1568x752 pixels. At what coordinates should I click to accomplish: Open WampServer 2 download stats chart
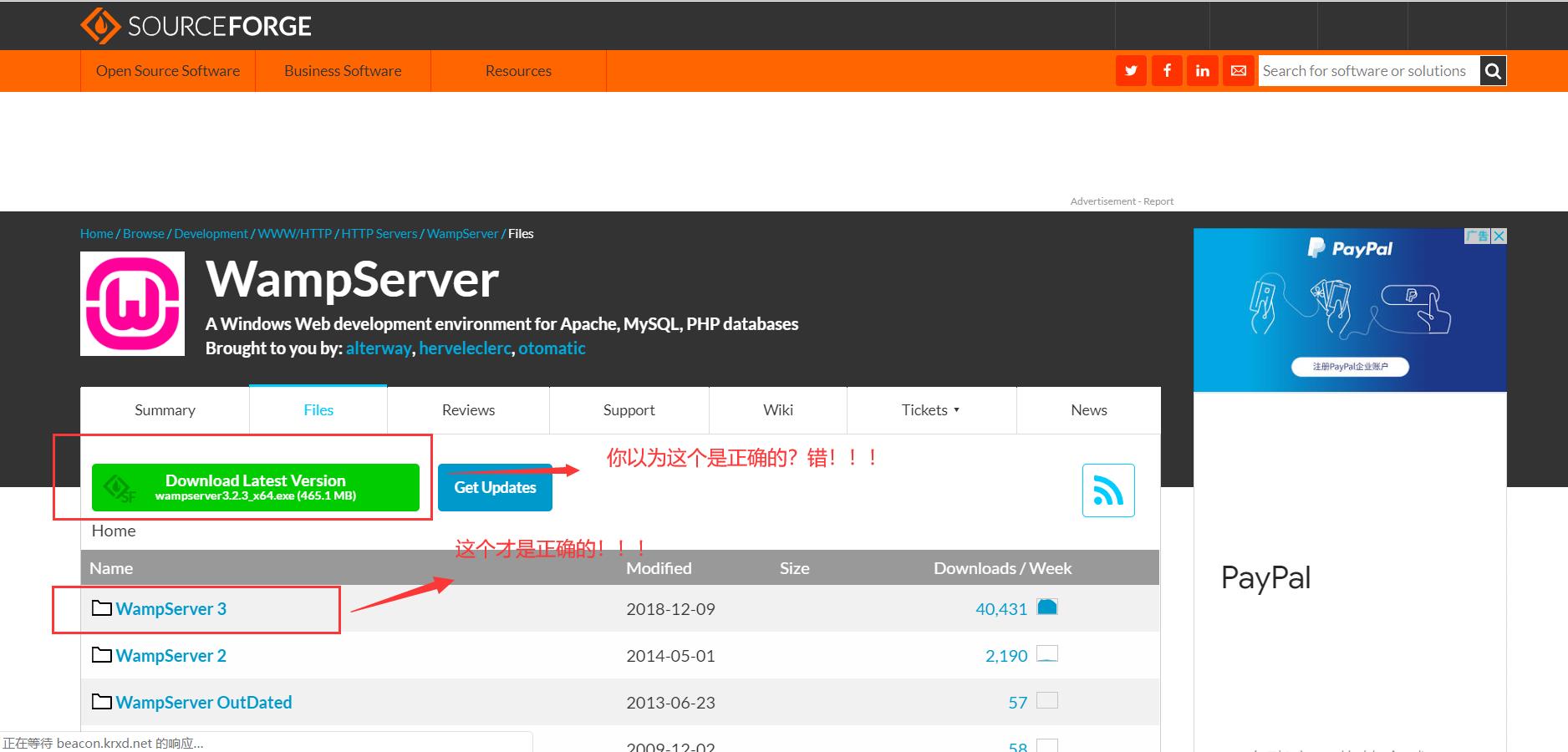1047,654
